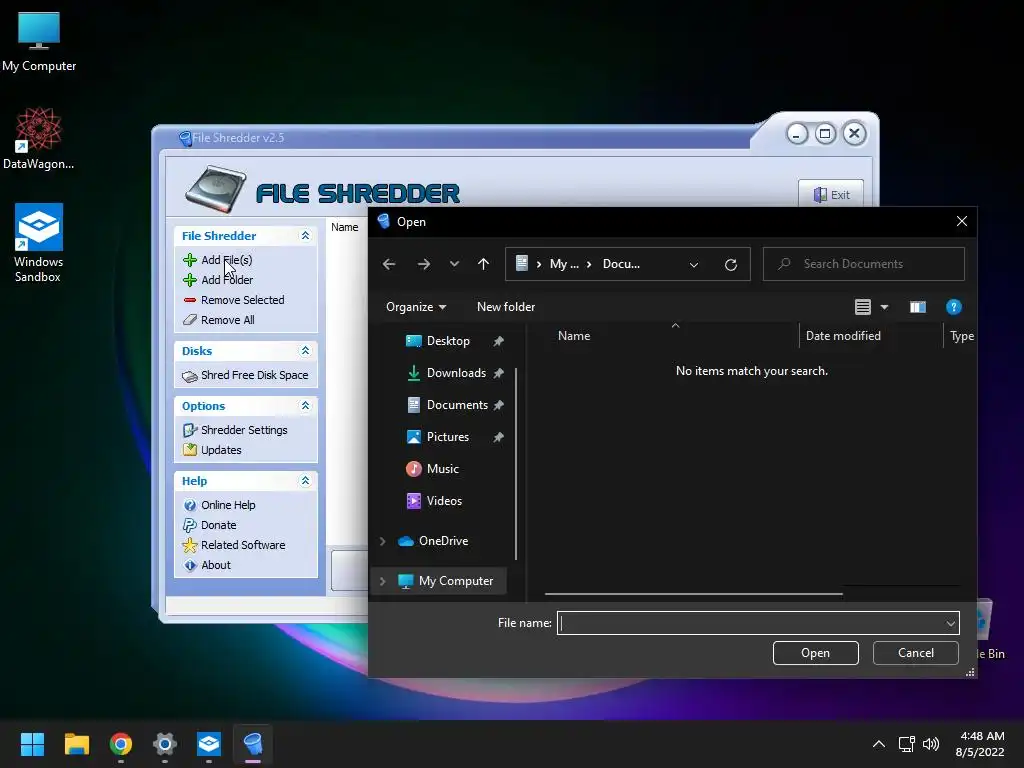Select Pictures in the navigation pane
1024x768 pixels.
(447, 437)
